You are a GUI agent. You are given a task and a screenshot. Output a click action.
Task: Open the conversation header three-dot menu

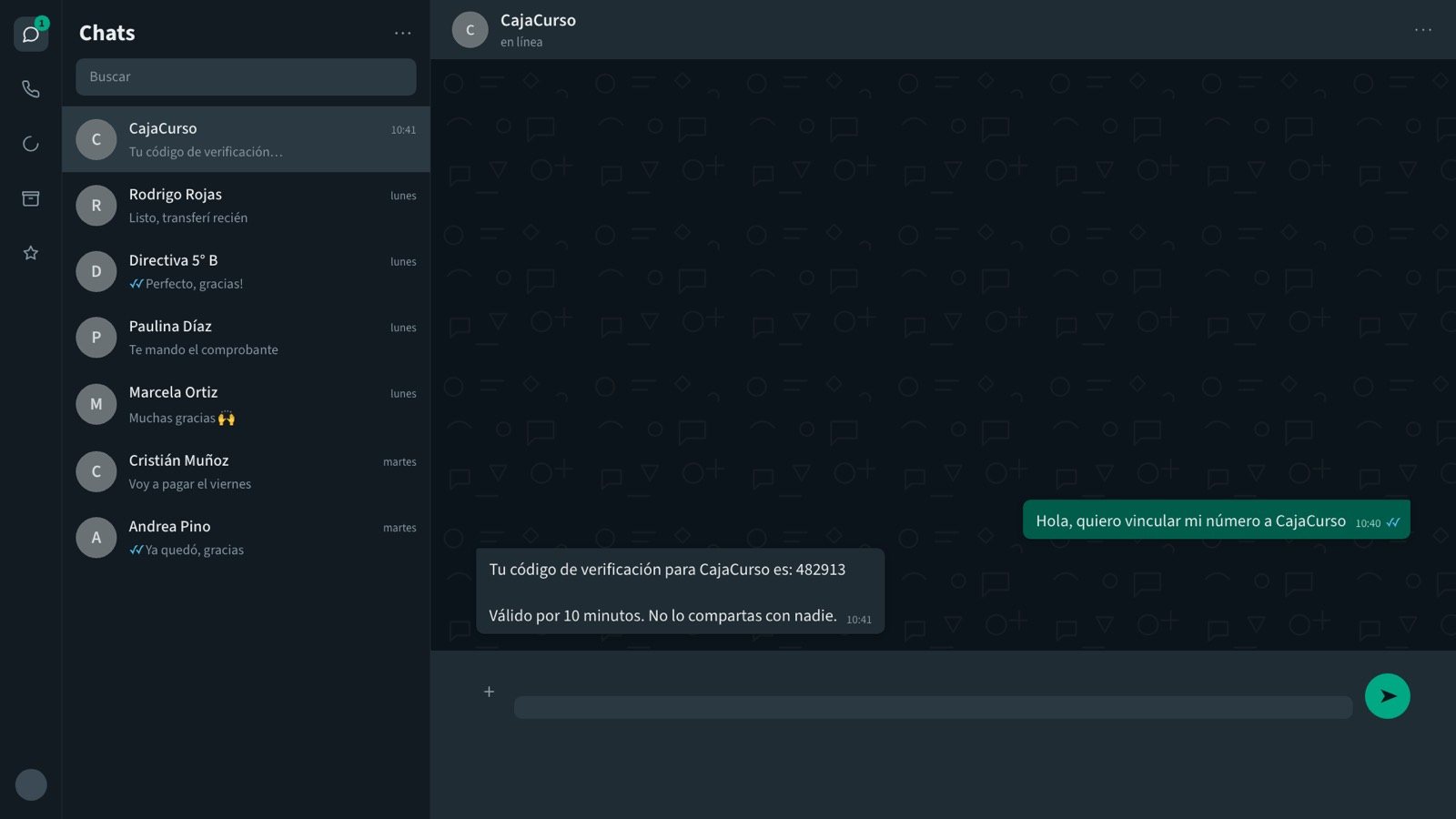tap(1423, 30)
